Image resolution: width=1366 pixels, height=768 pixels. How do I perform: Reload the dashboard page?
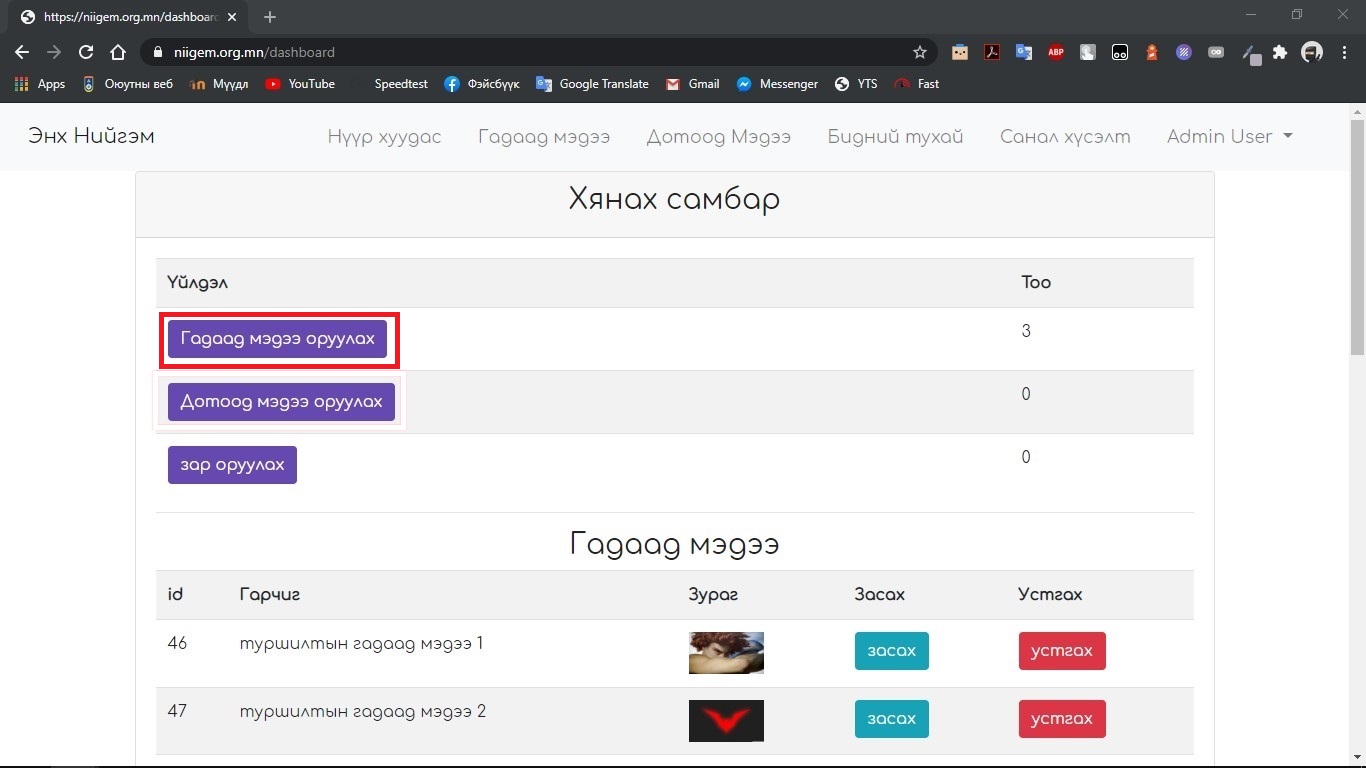(x=86, y=52)
